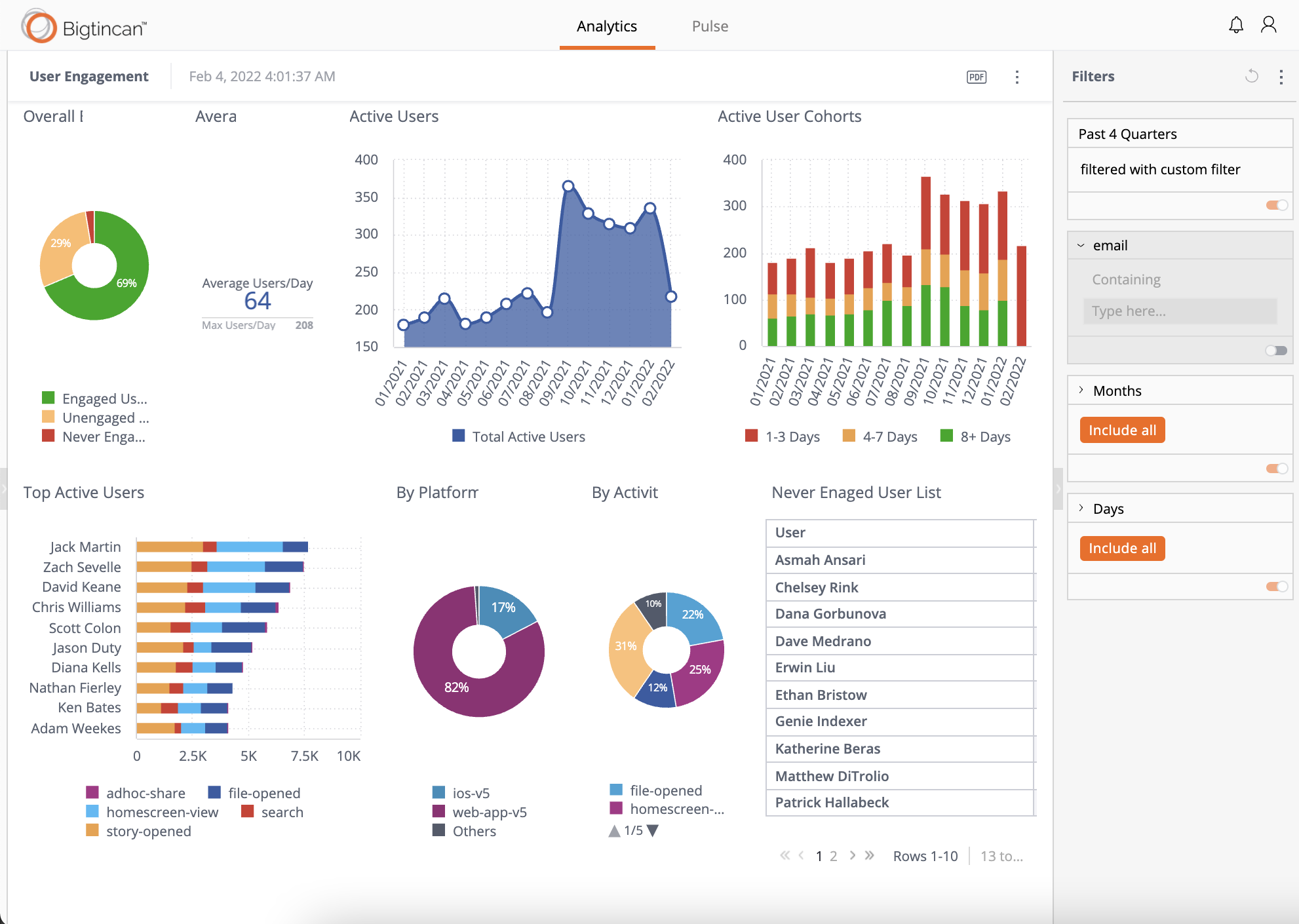Toggle the Months filter switch
Viewport: 1299px width, 924px height.
1277,468
